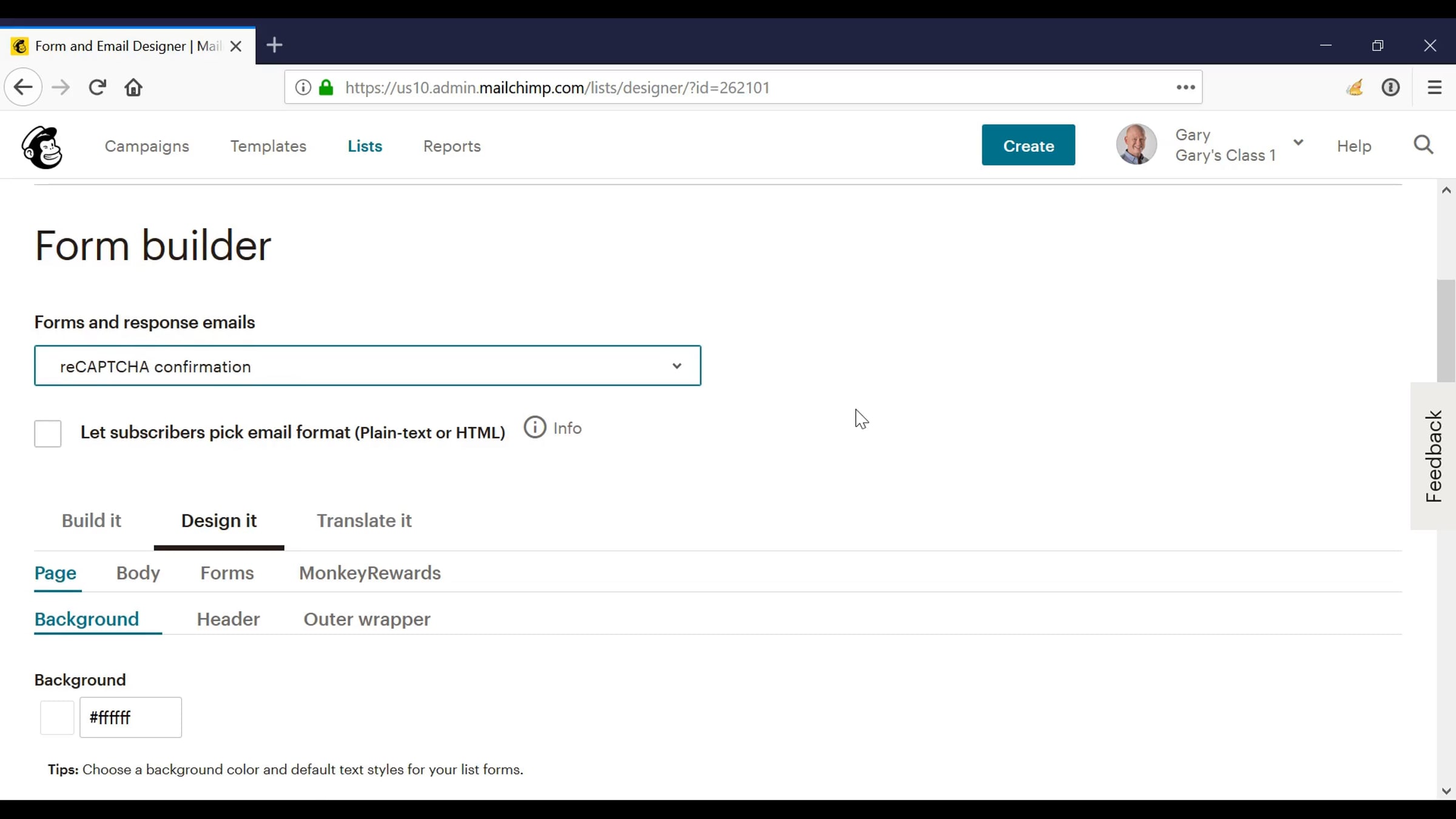
Task: Switch to the Build it tab
Action: click(x=91, y=521)
